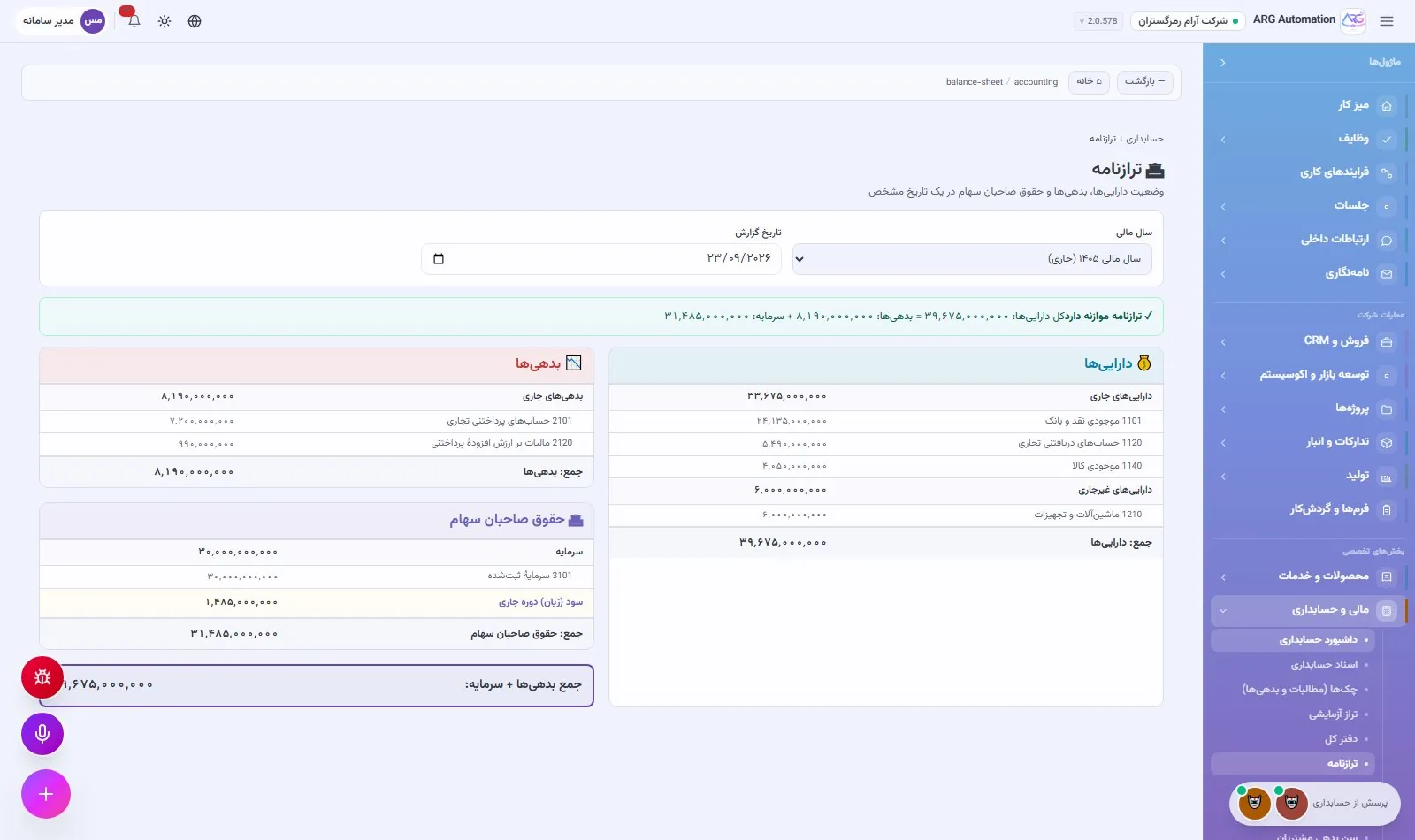Open the سال مالی dropdown
Screen dimensions: 1415x840
(x=972, y=259)
